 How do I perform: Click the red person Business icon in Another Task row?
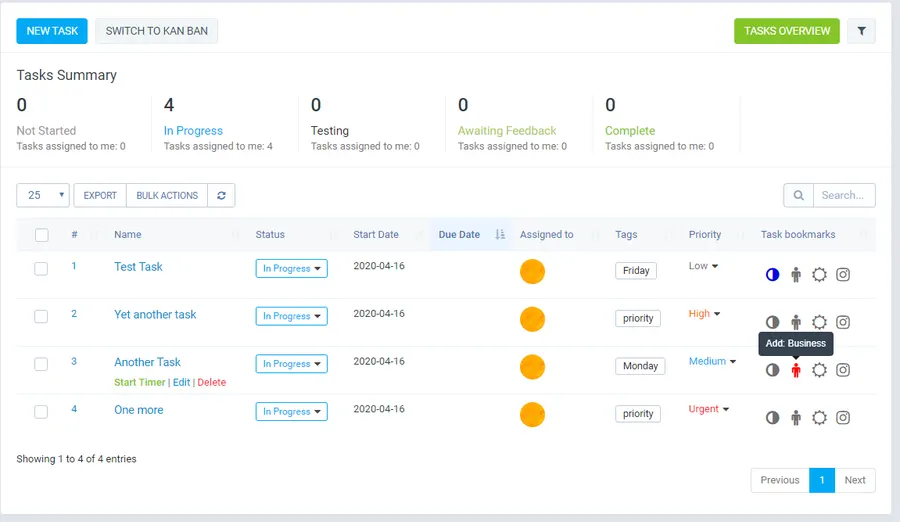(796, 370)
